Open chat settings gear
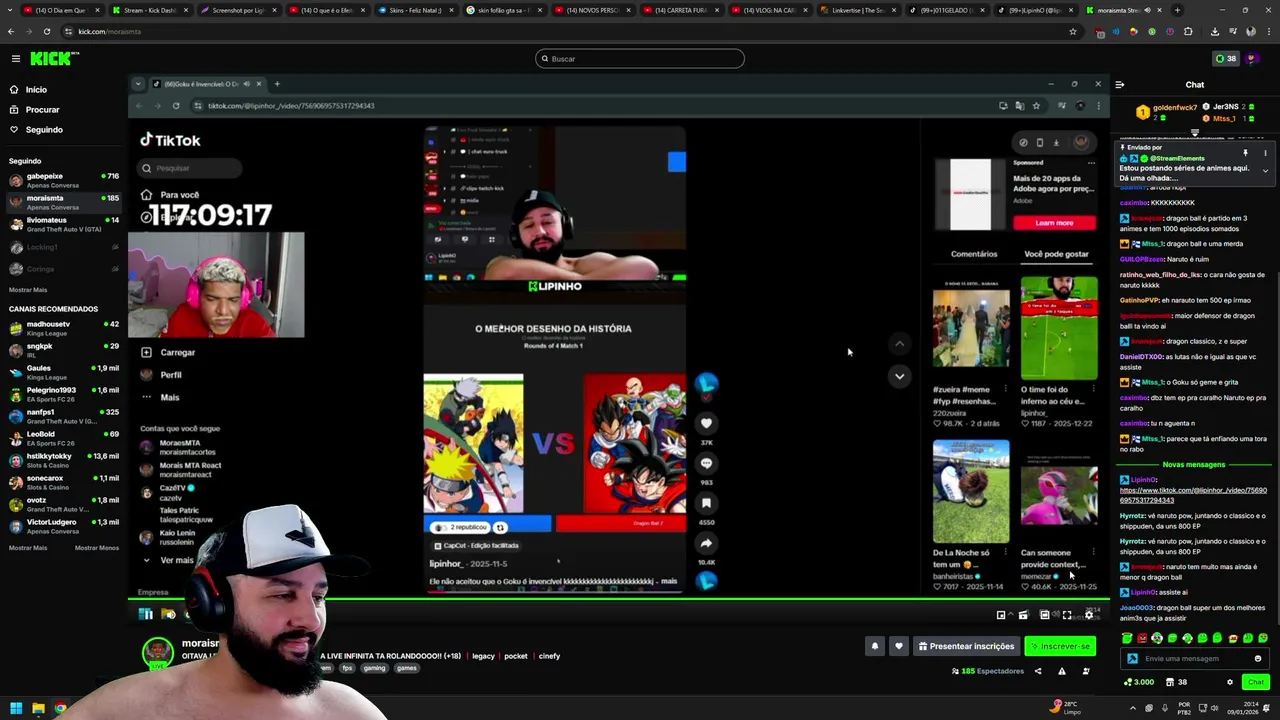This screenshot has height=720, width=1280. [1230, 682]
